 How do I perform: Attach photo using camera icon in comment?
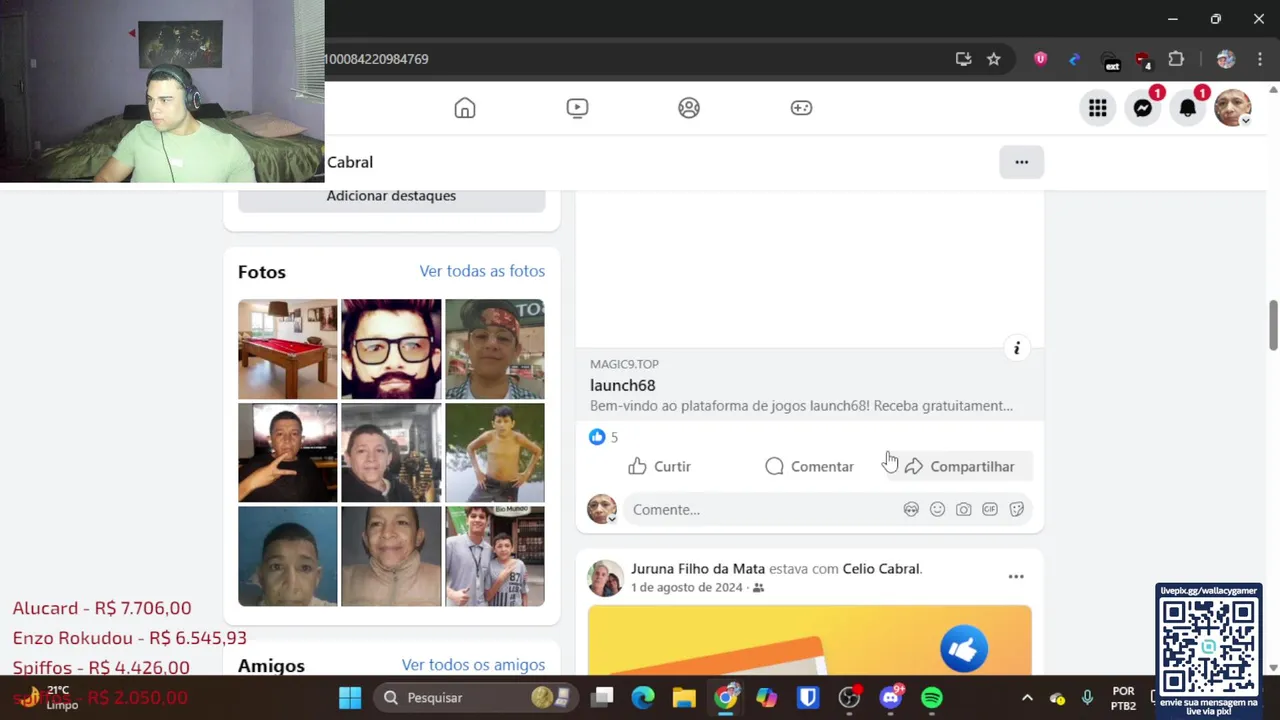tap(963, 509)
